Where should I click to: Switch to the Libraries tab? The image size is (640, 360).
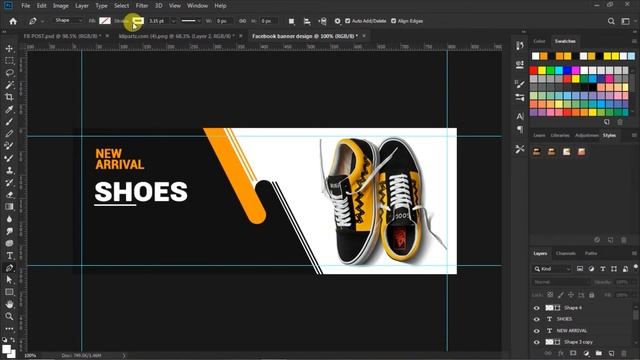click(x=560, y=135)
